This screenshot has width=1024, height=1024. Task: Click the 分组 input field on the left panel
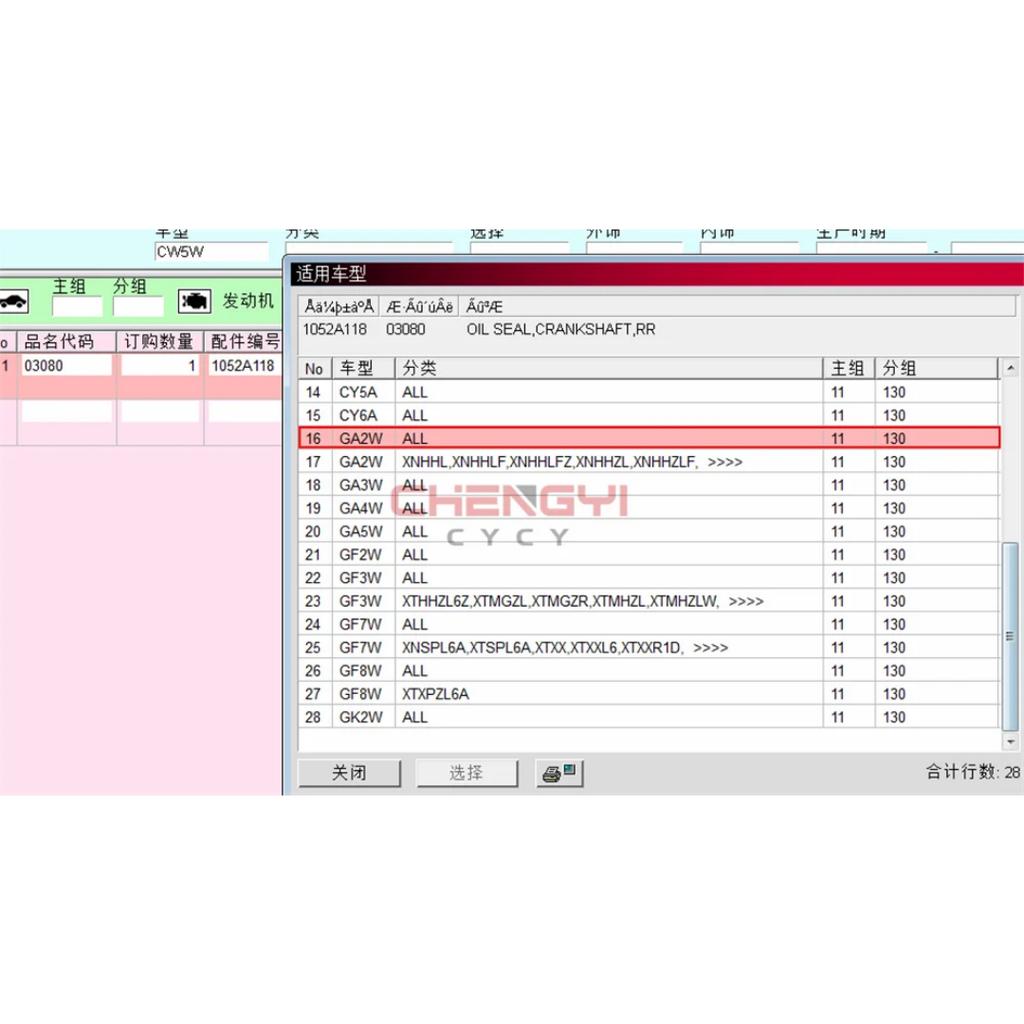[x=138, y=306]
